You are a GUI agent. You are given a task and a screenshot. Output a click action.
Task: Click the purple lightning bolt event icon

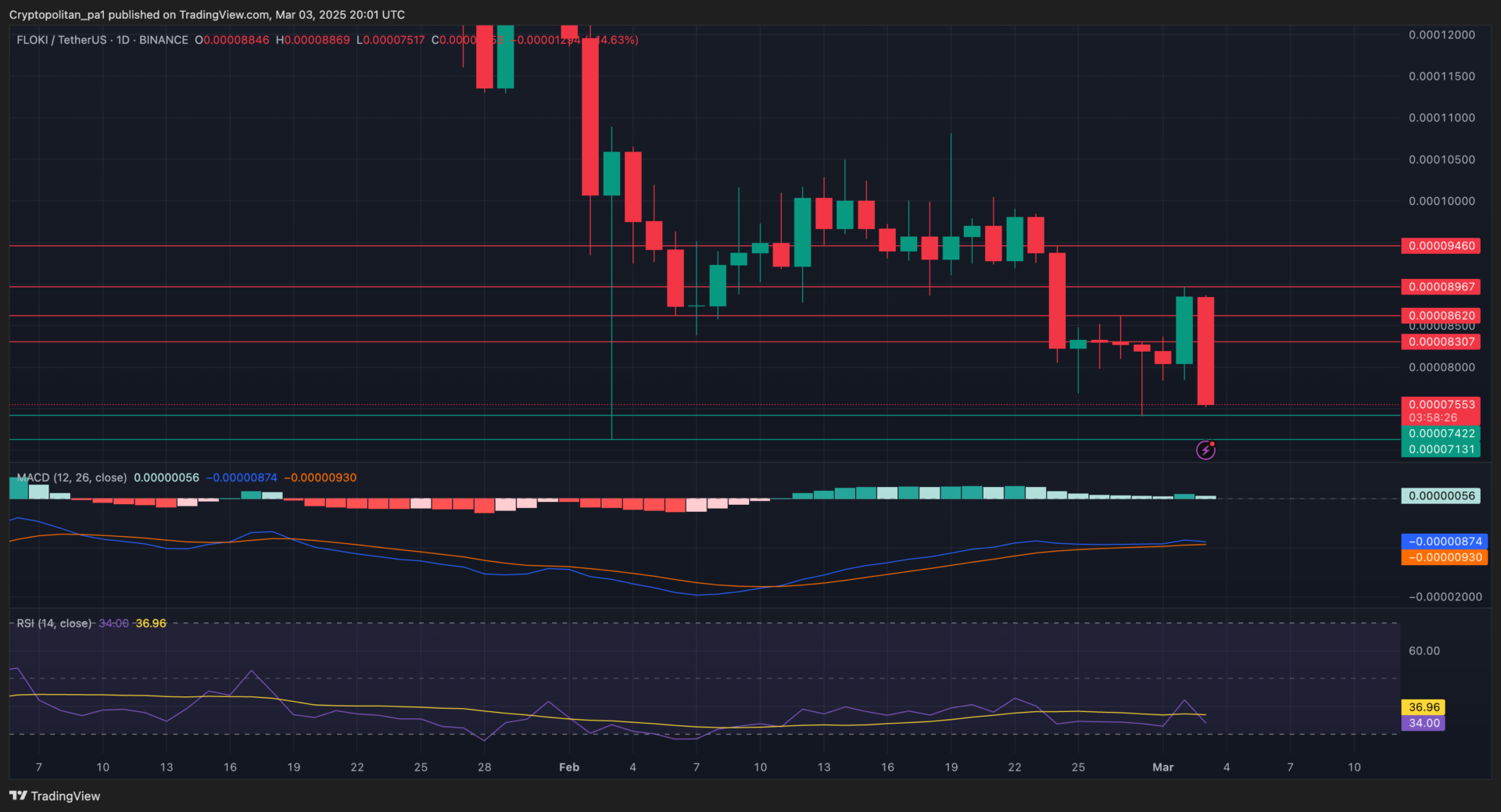[1205, 450]
